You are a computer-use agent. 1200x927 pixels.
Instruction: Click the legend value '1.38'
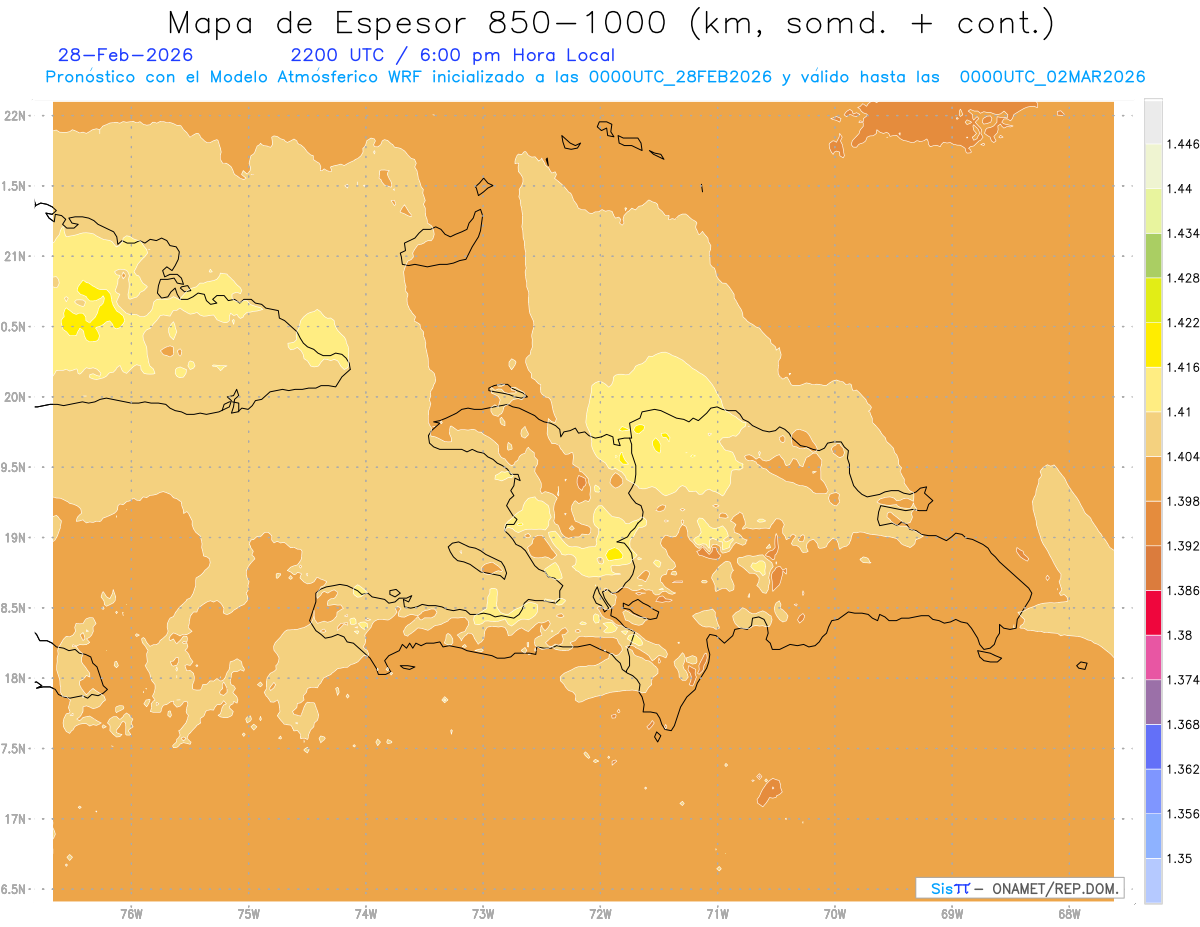[x=1180, y=635]
